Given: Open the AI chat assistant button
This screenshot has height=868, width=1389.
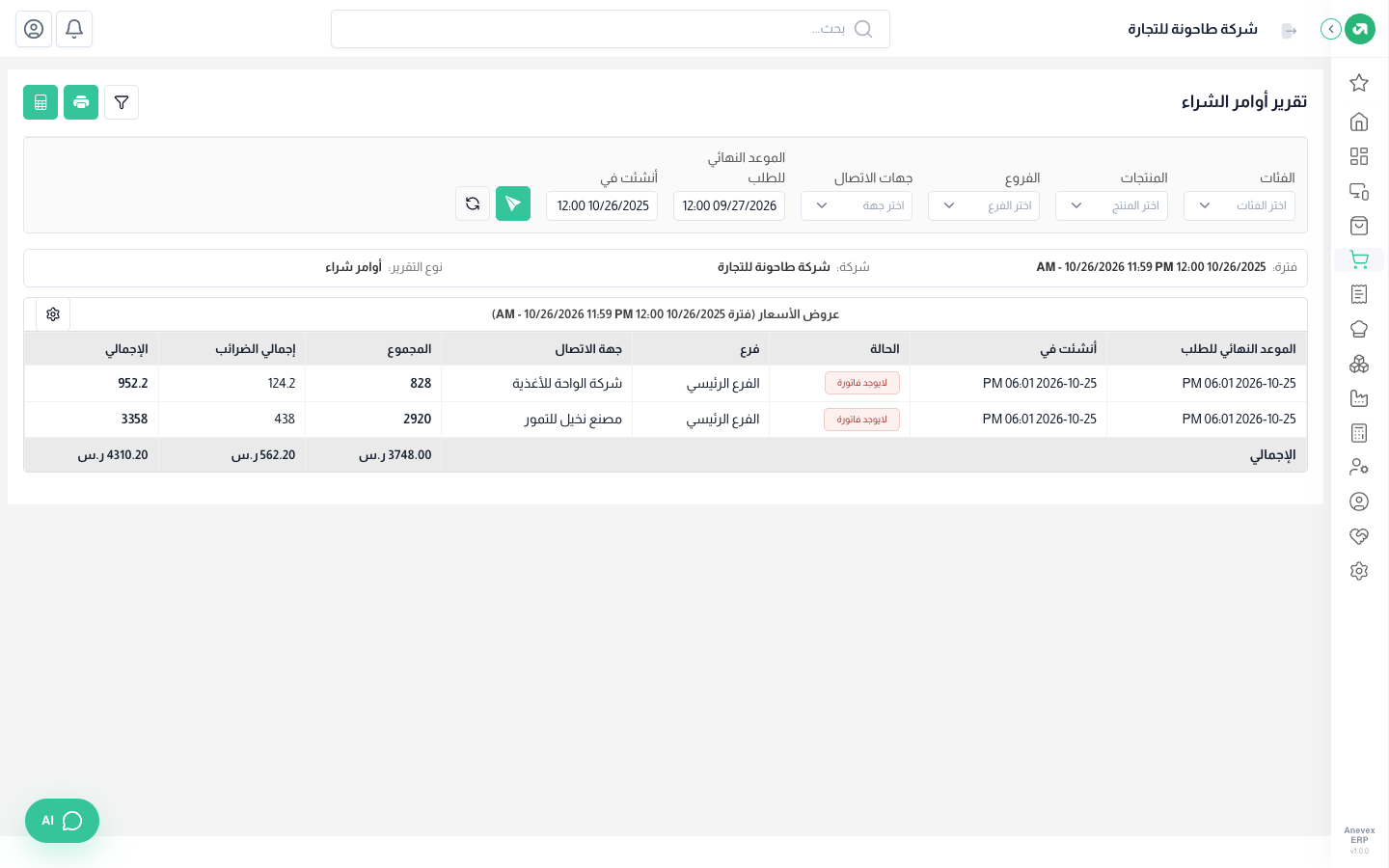Looking at the screenshot, I should point(62,821).
